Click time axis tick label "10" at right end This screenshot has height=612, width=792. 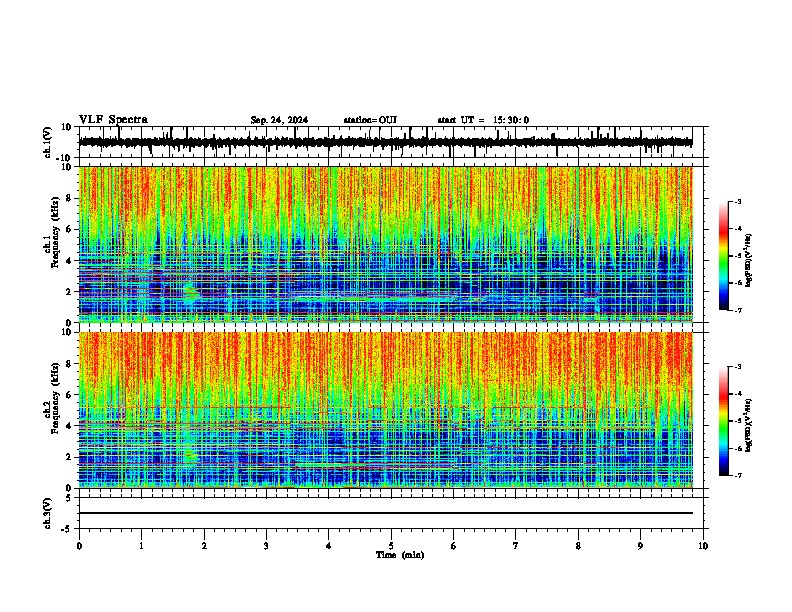coord(703,546)
